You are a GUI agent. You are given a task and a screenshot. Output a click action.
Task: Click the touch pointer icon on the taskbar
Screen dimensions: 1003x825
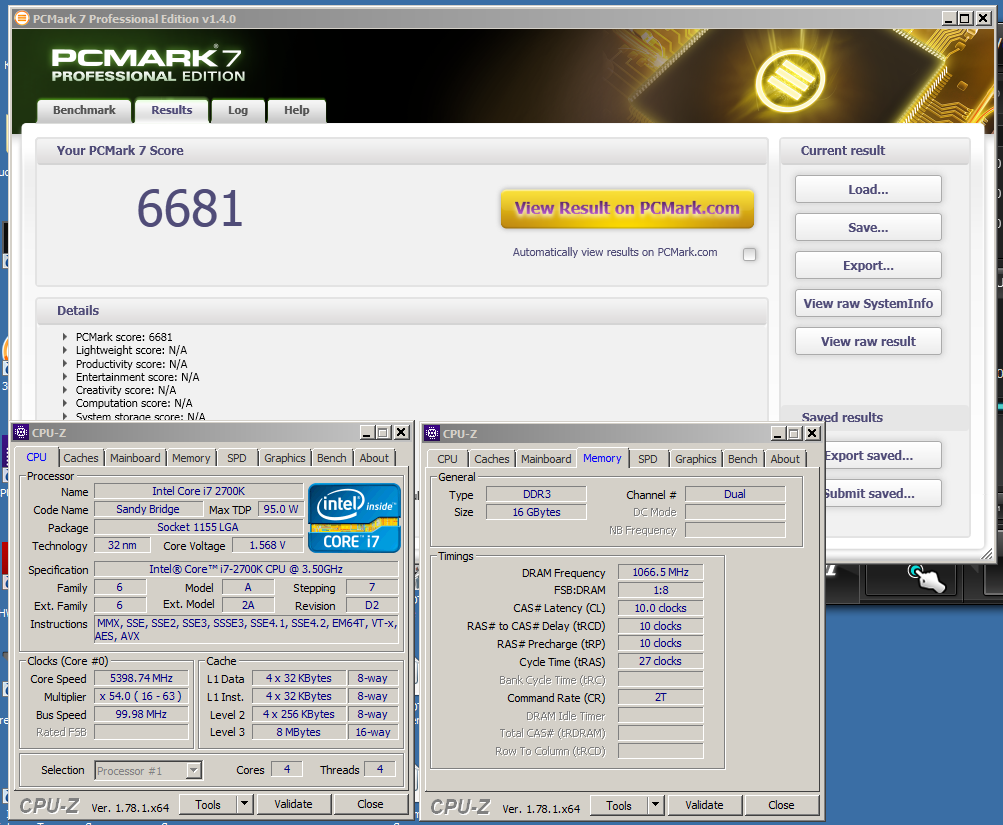926,579
